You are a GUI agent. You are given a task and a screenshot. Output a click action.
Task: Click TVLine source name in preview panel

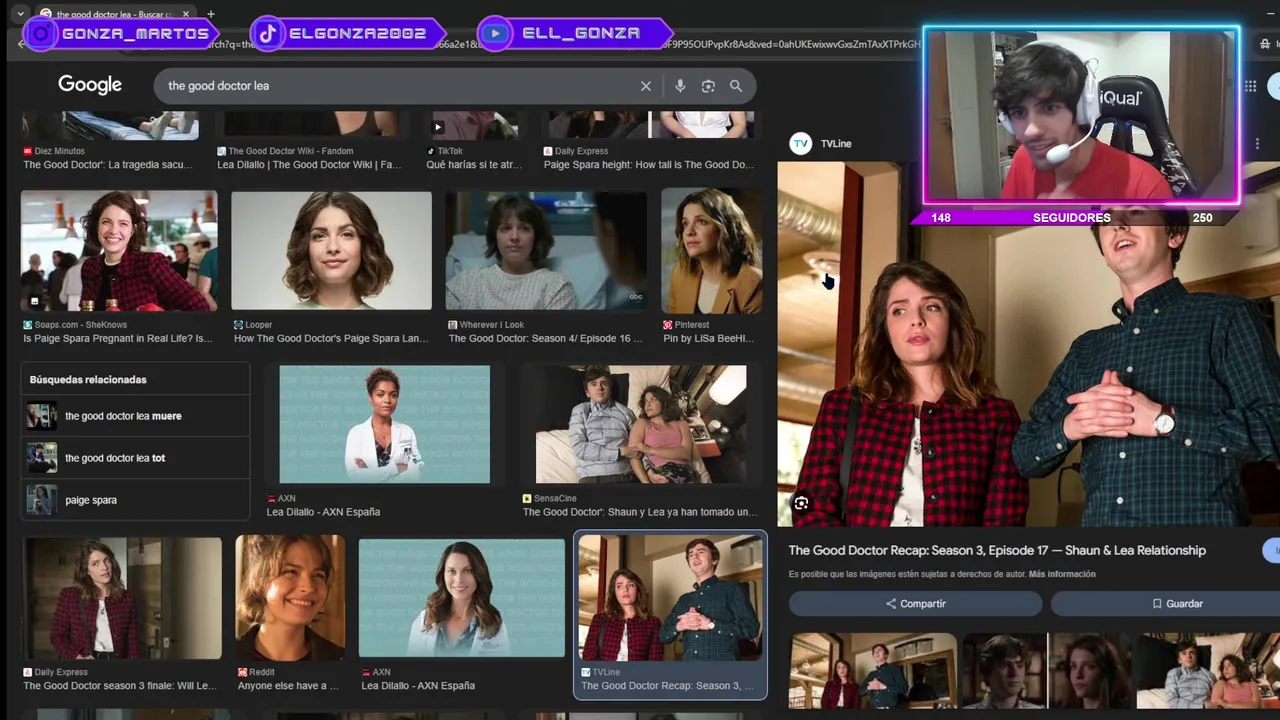coord(836,144)
